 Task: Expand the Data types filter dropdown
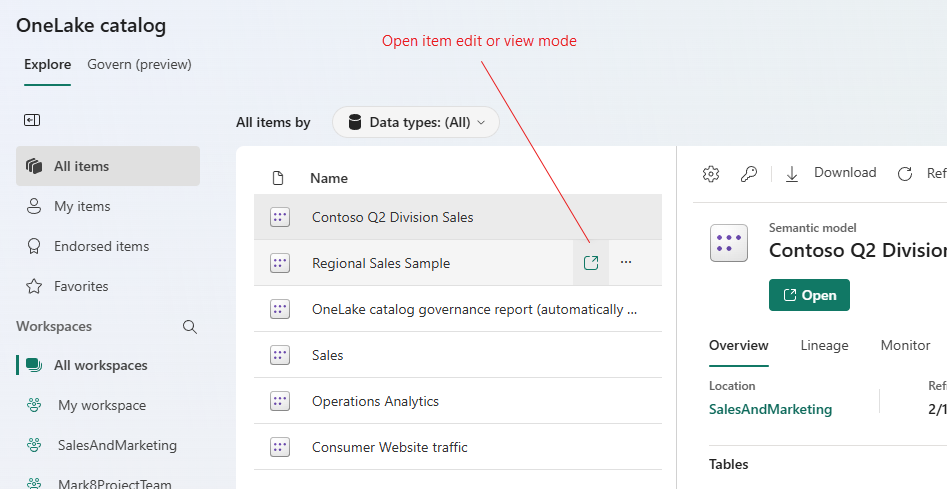click(416, 122)
